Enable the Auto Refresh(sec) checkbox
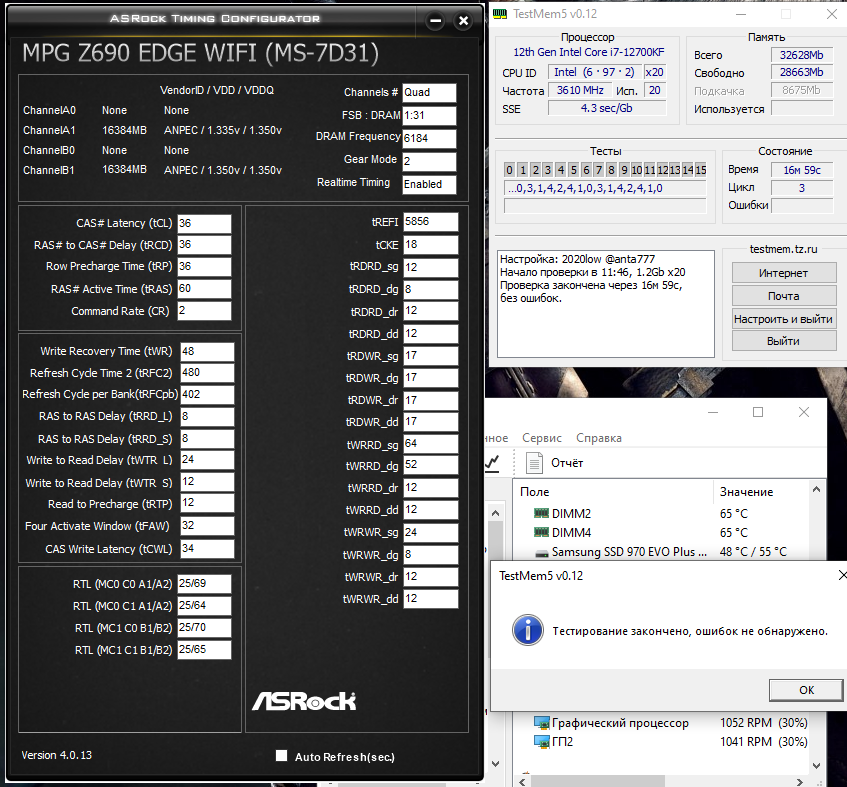This screenshot has height=787, width=847. point(281,756)
